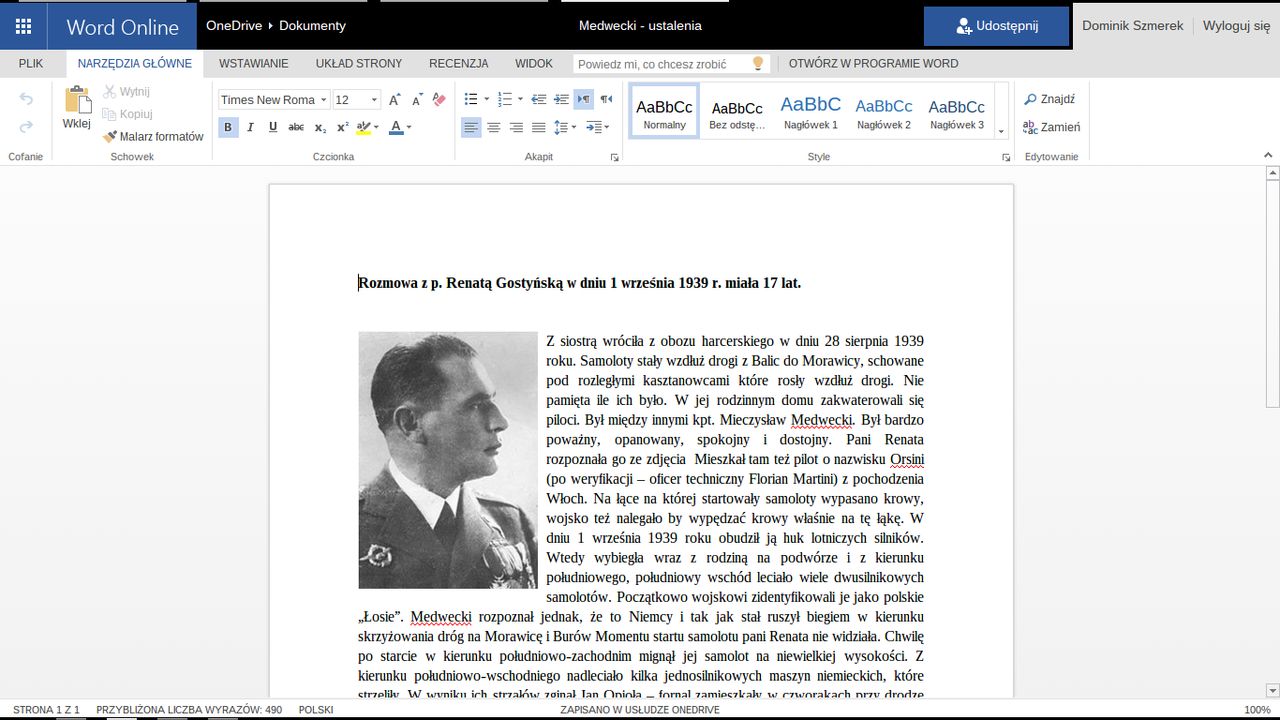This screenshot has height=720, width=1280.
Task: Expand font color dropdown arrow
Action: coord(409,127)
